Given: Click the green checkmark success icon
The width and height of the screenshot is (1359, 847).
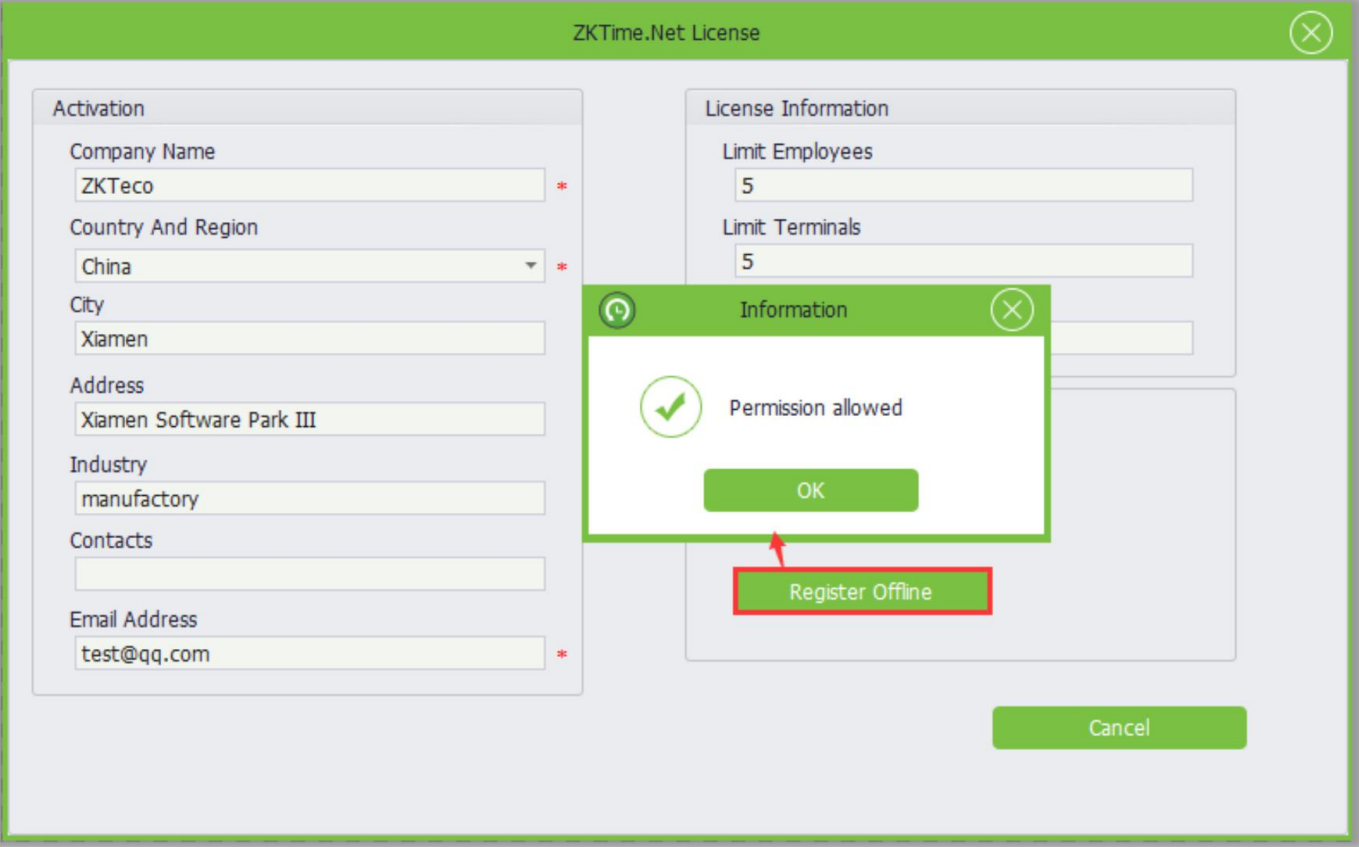Looking at the screenshot, I should (x=670, y=407).
